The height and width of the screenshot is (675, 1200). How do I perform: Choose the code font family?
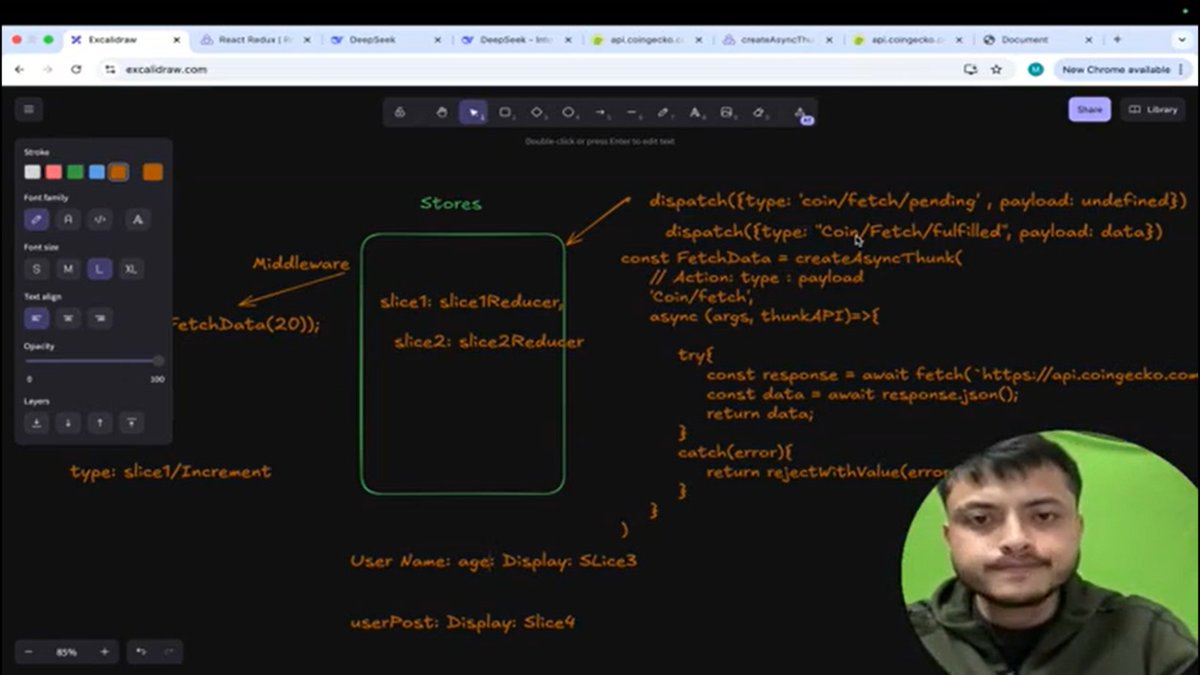click(x=99, y=219)
